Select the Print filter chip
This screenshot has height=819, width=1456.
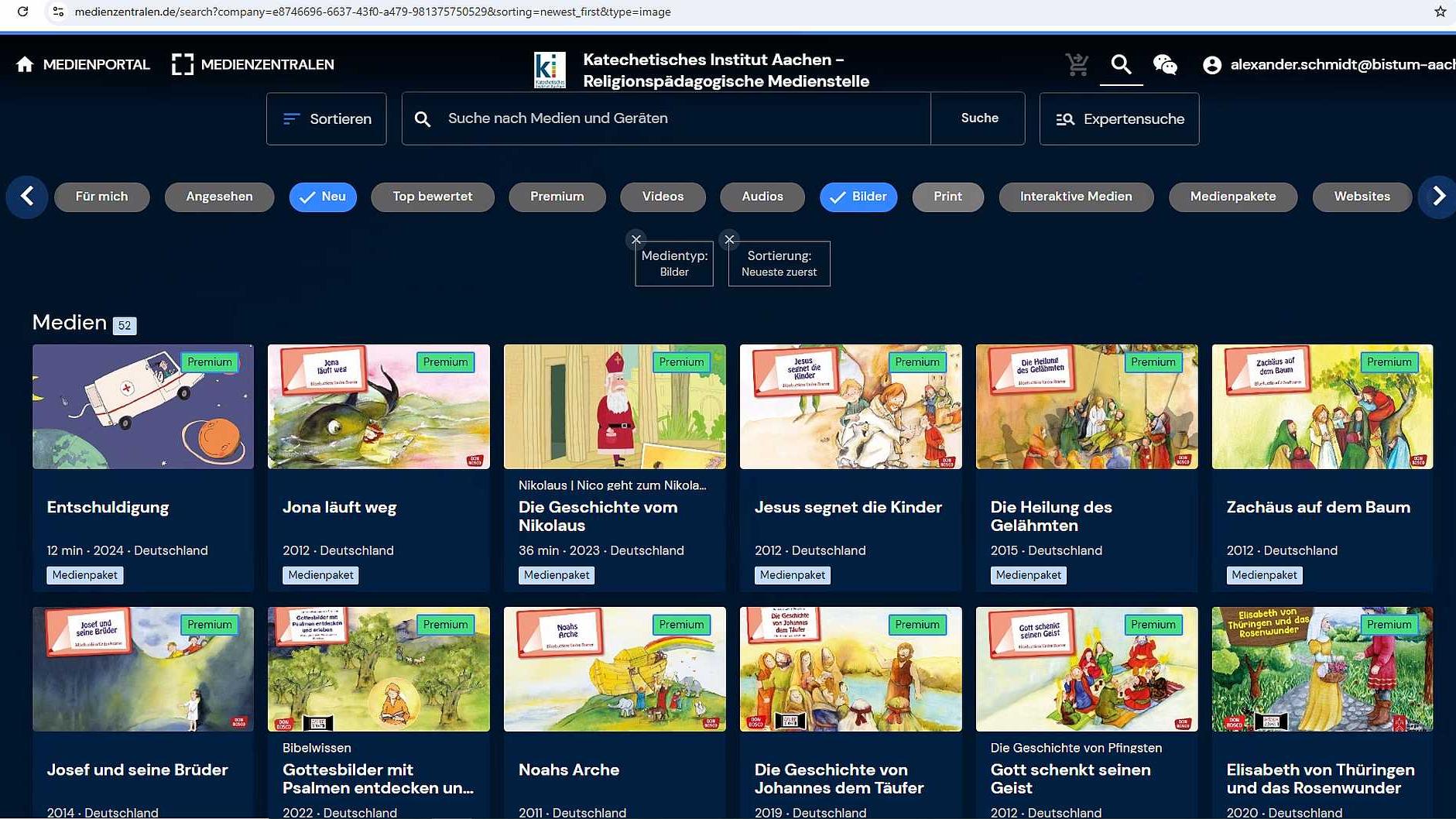947,197
